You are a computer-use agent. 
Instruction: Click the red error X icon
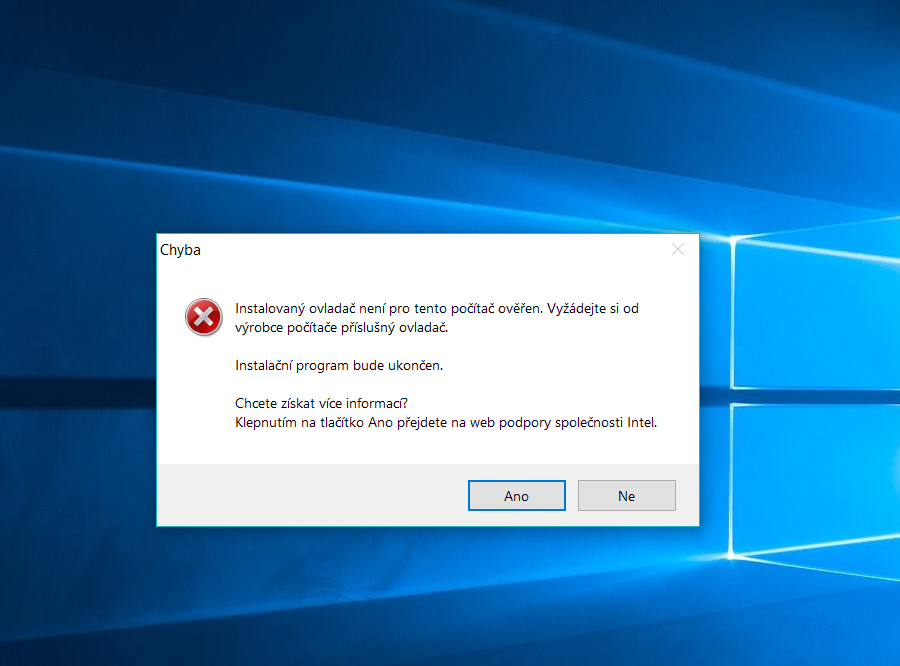tap(204, 317)
